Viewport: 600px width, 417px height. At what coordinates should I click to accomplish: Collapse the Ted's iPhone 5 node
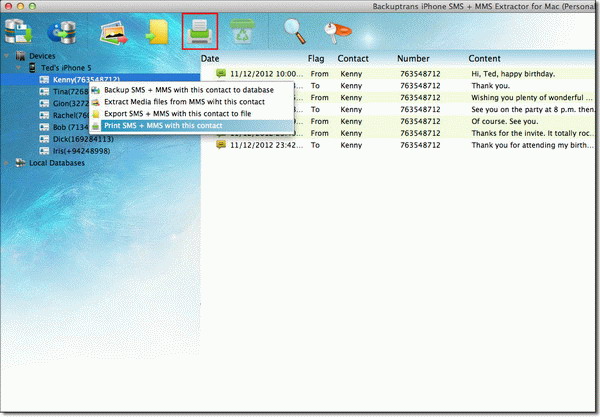tap(18, 68)
